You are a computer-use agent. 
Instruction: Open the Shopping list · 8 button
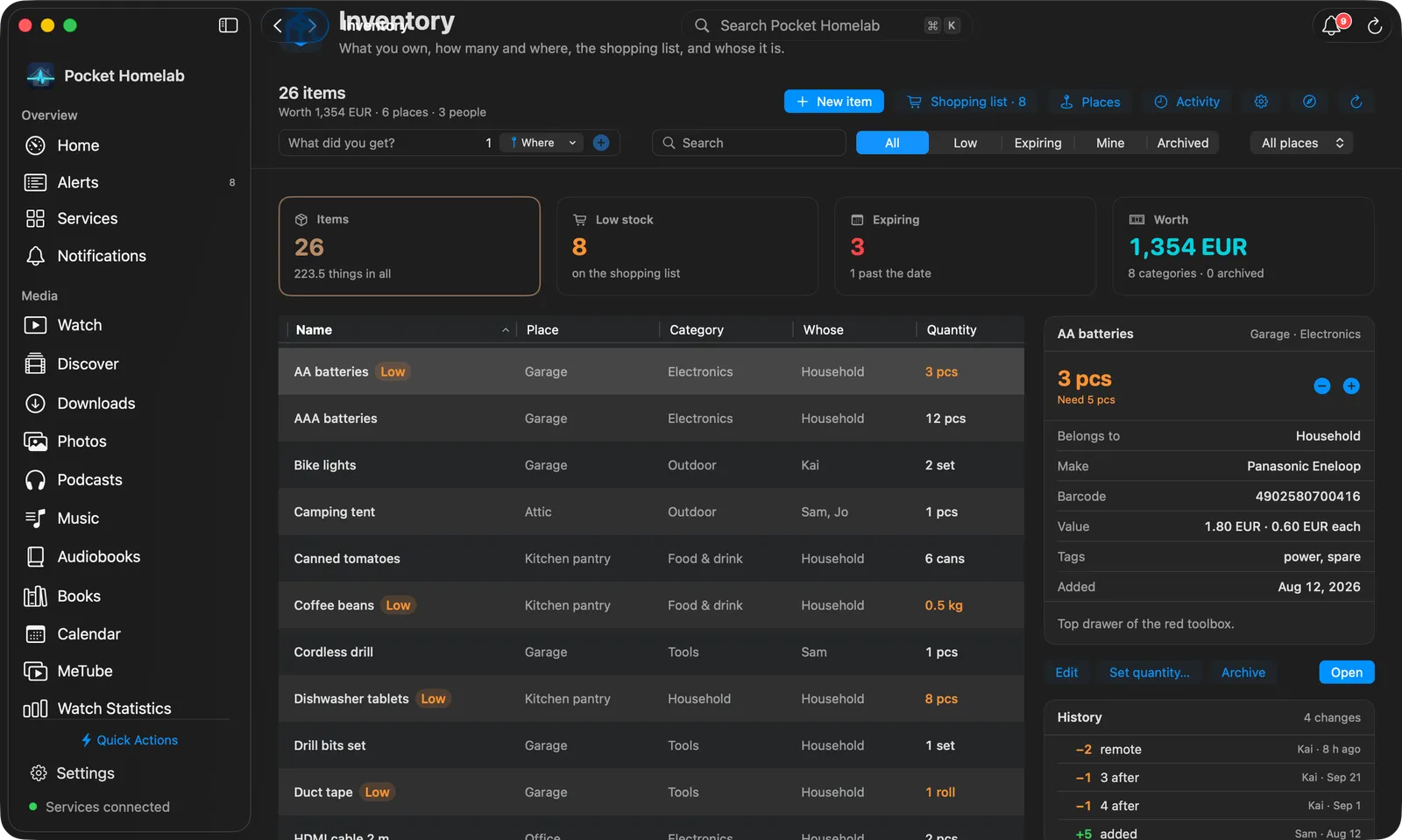point(967,102)
